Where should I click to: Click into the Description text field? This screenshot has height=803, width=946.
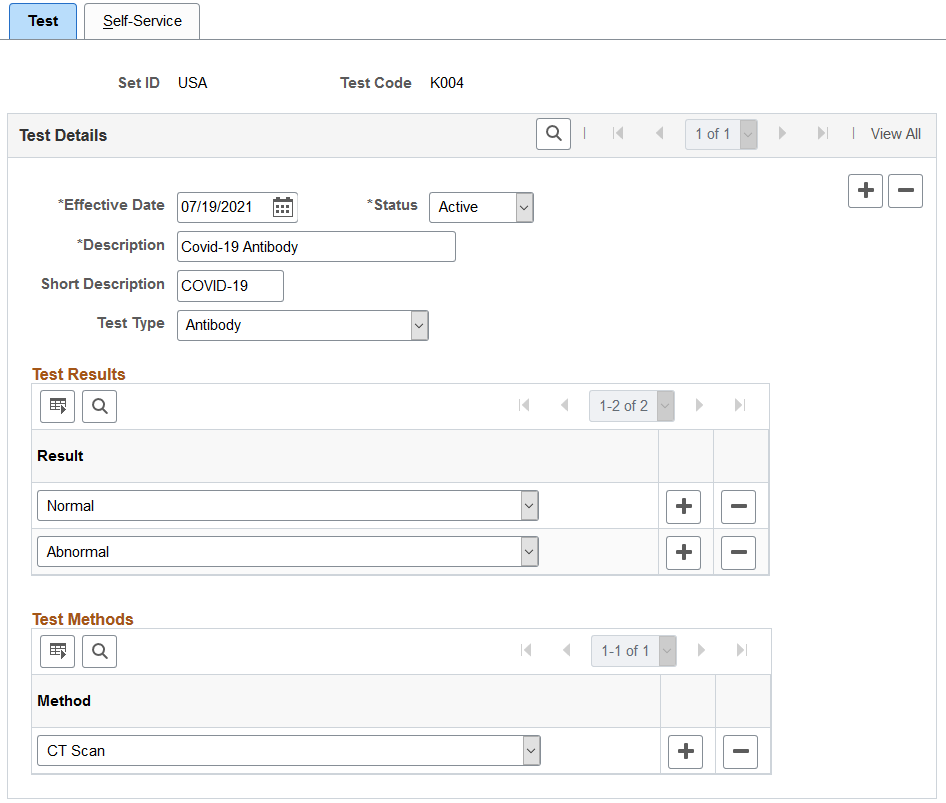click(x=316, y=246)
